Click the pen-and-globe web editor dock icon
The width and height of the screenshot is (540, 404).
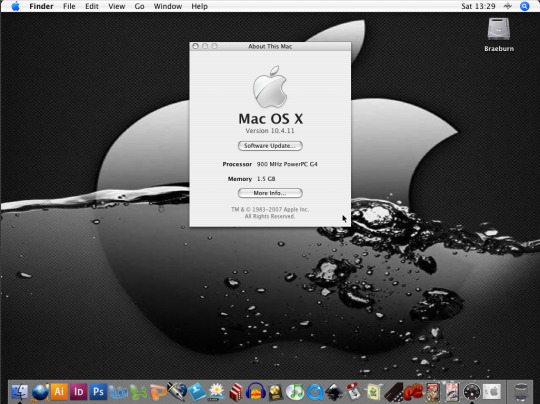[x=177, y=392]
